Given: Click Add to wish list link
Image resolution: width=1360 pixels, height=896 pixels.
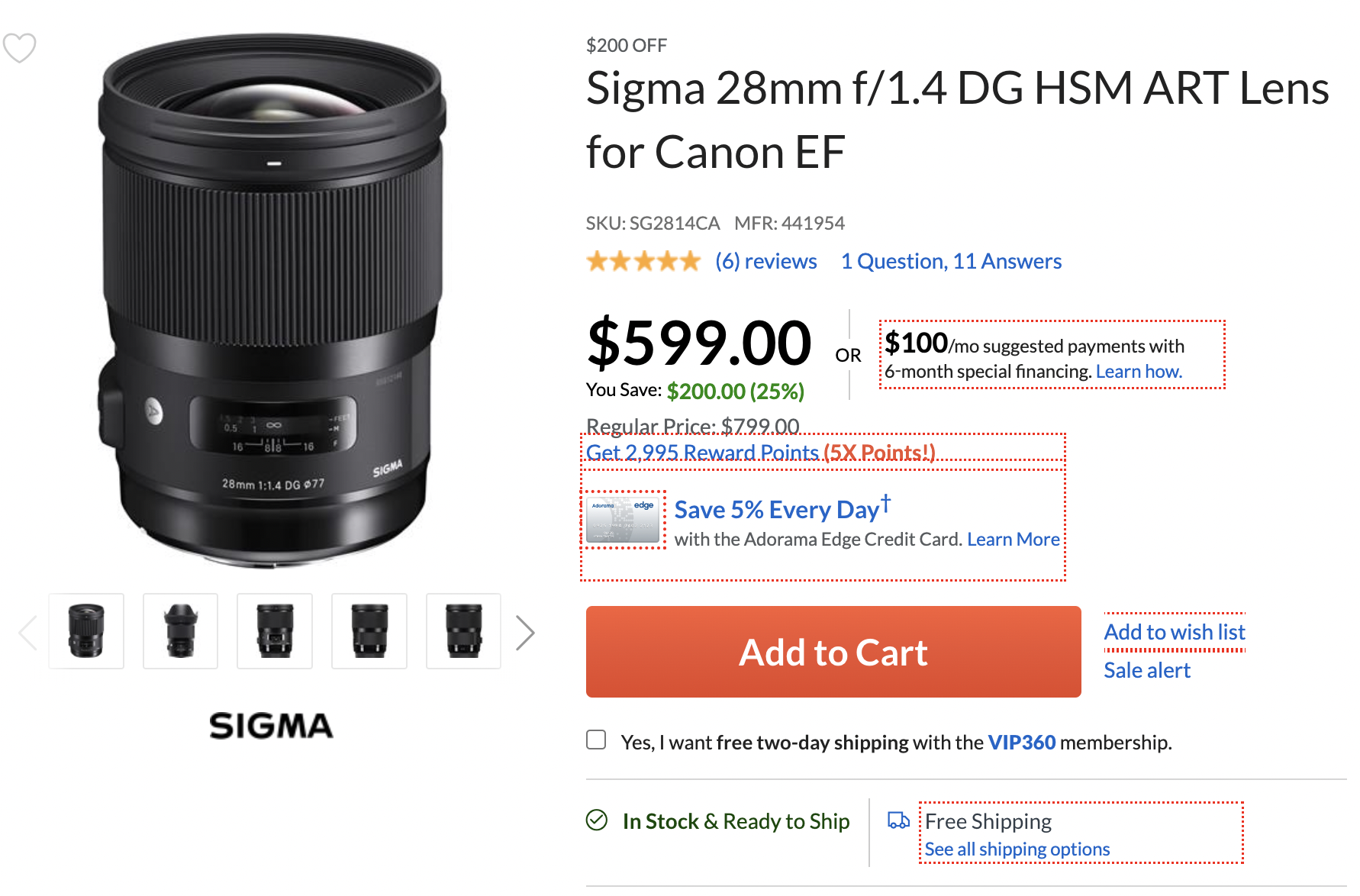Looking at the screenshot, I should click(1174, 632).
